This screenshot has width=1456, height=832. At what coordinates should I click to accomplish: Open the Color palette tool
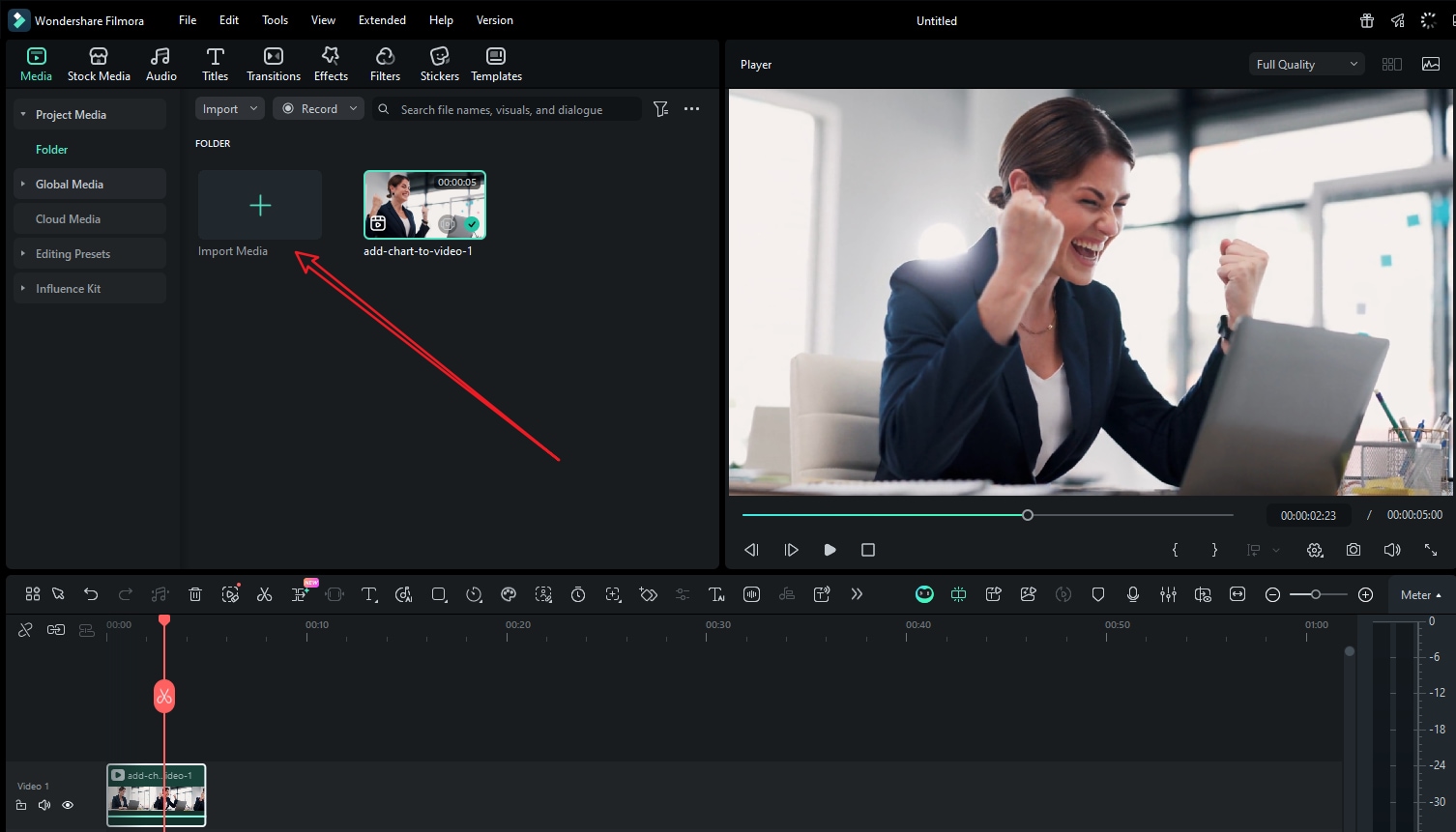pyautogui.click(x=509, y=594)
